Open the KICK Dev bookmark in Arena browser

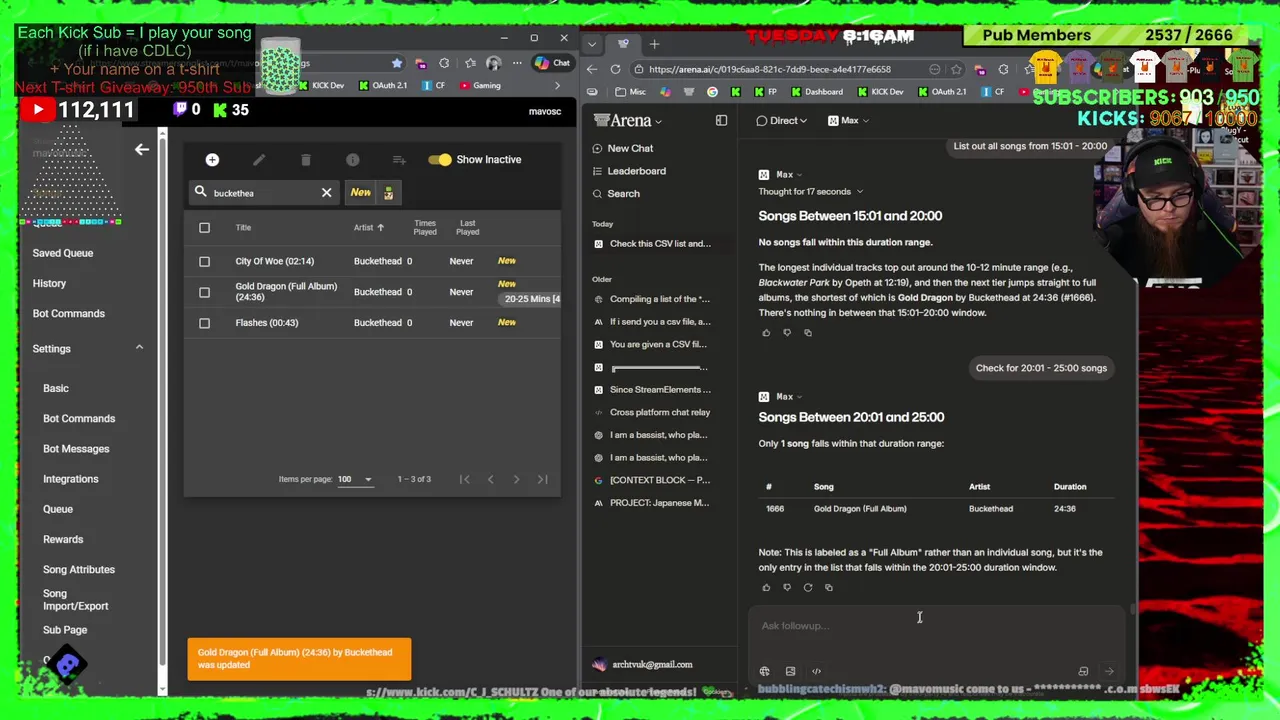pos(880,92)
